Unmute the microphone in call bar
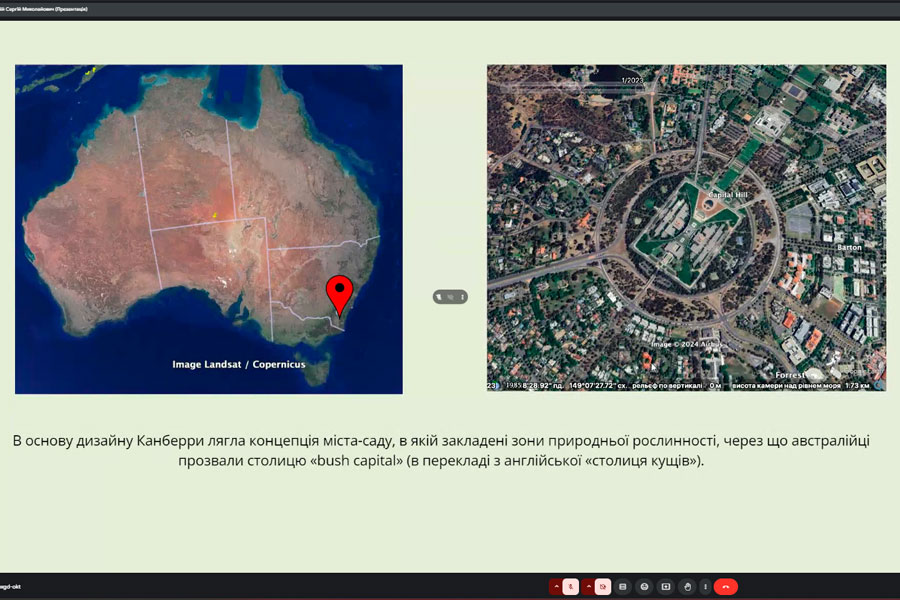Screen dimensions: 900x600 pos(571,586)
